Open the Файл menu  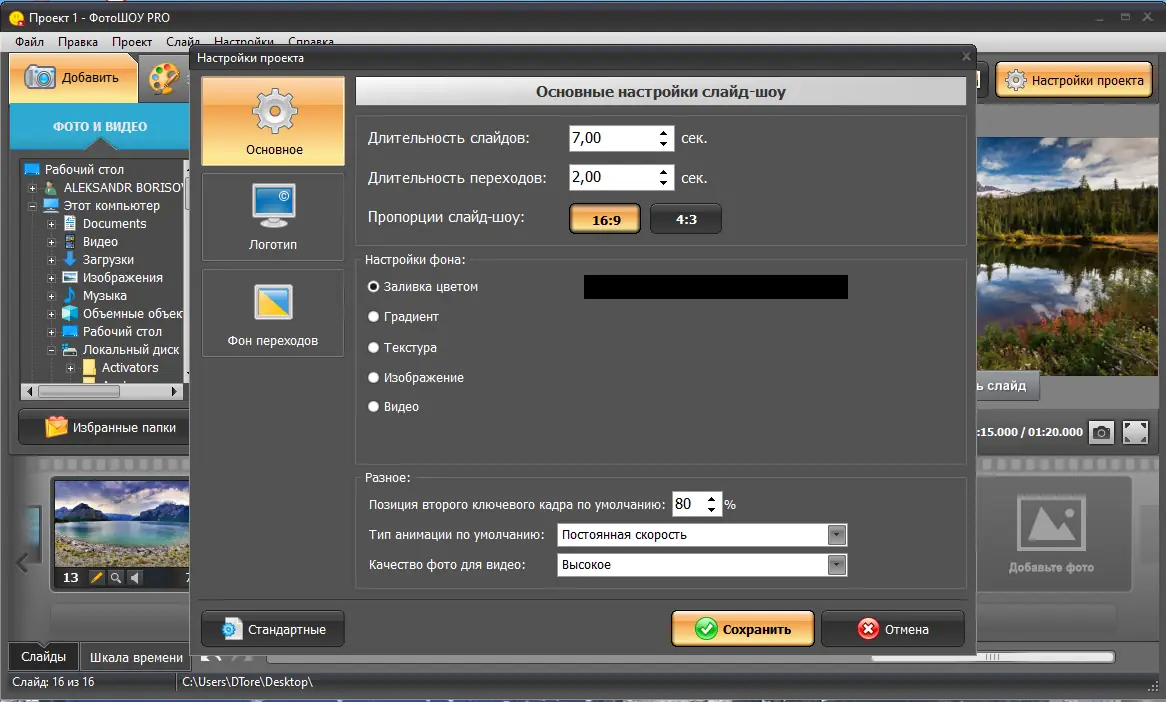30,42
